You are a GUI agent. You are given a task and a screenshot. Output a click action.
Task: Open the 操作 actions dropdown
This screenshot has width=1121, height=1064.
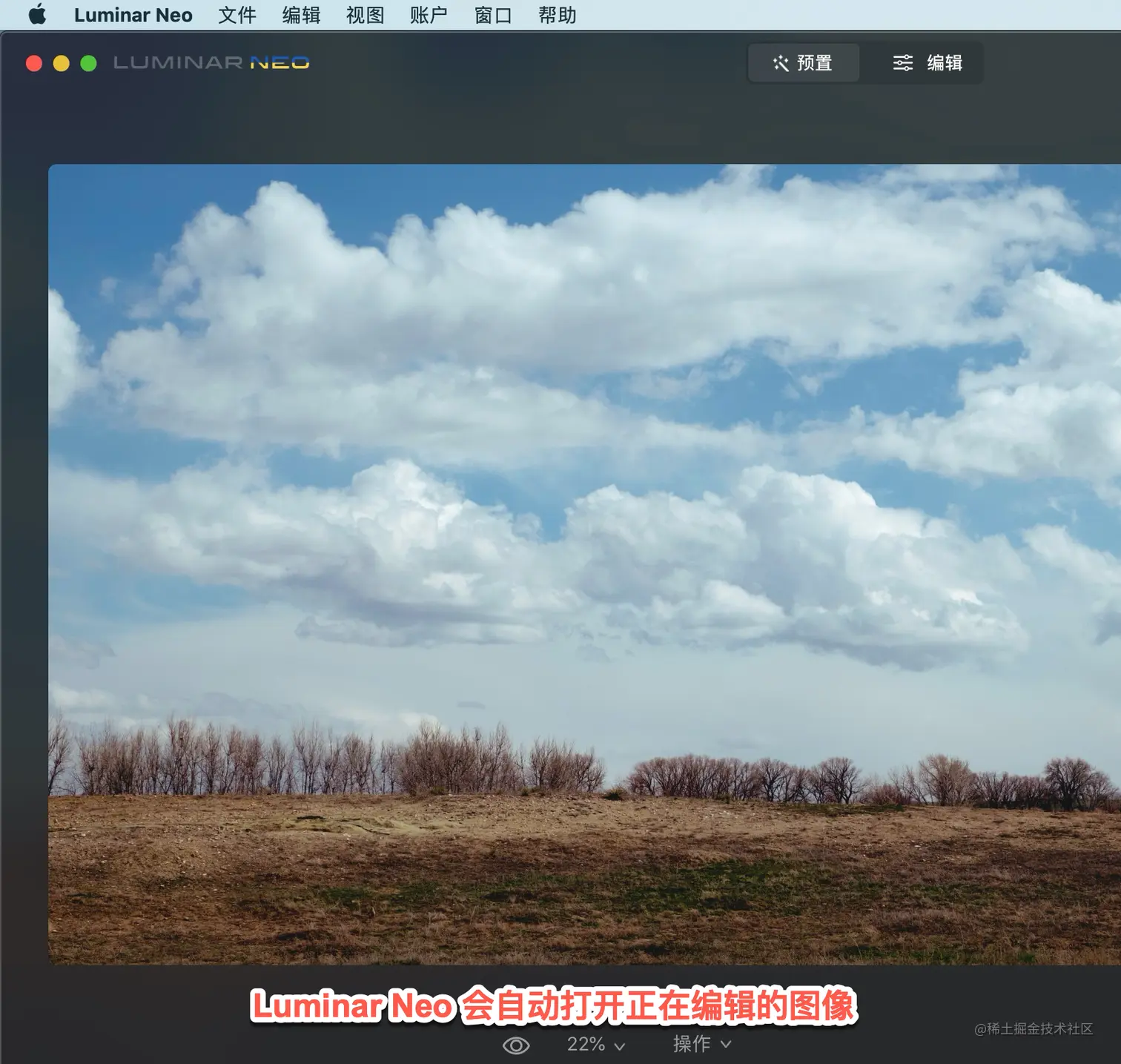tap(702, 1044)
